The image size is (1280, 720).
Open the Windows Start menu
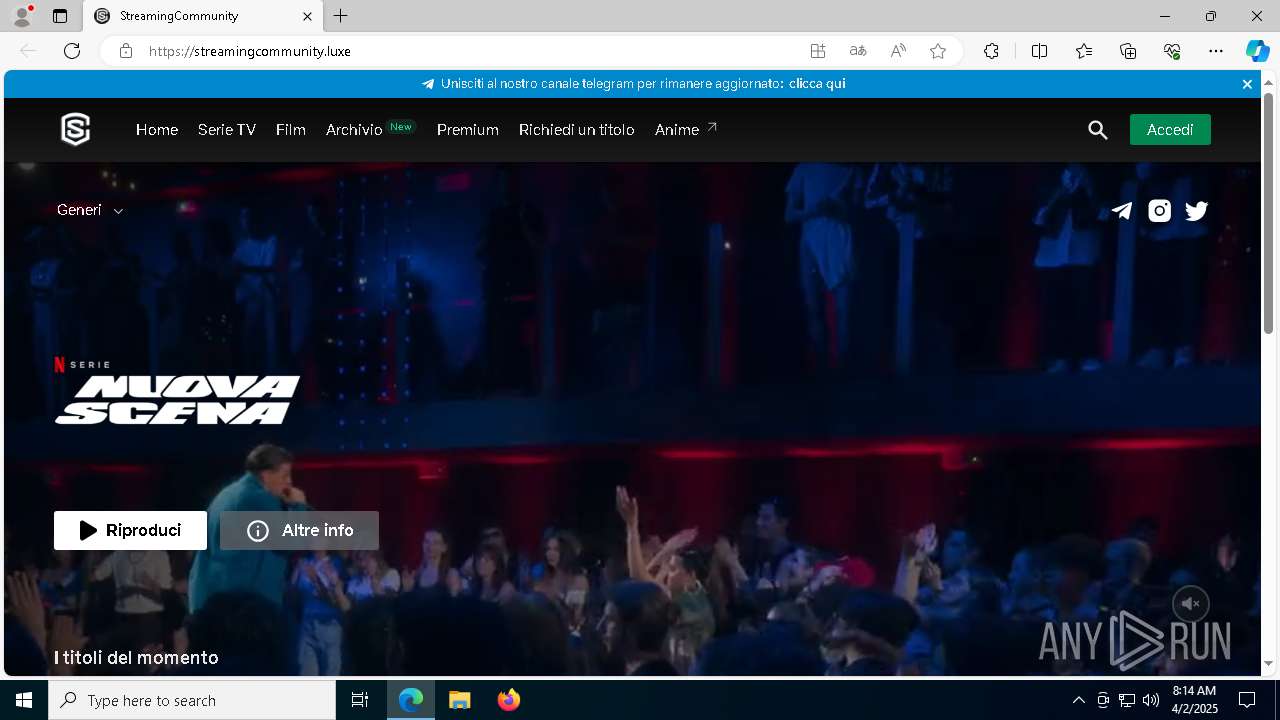coord(24,700)
